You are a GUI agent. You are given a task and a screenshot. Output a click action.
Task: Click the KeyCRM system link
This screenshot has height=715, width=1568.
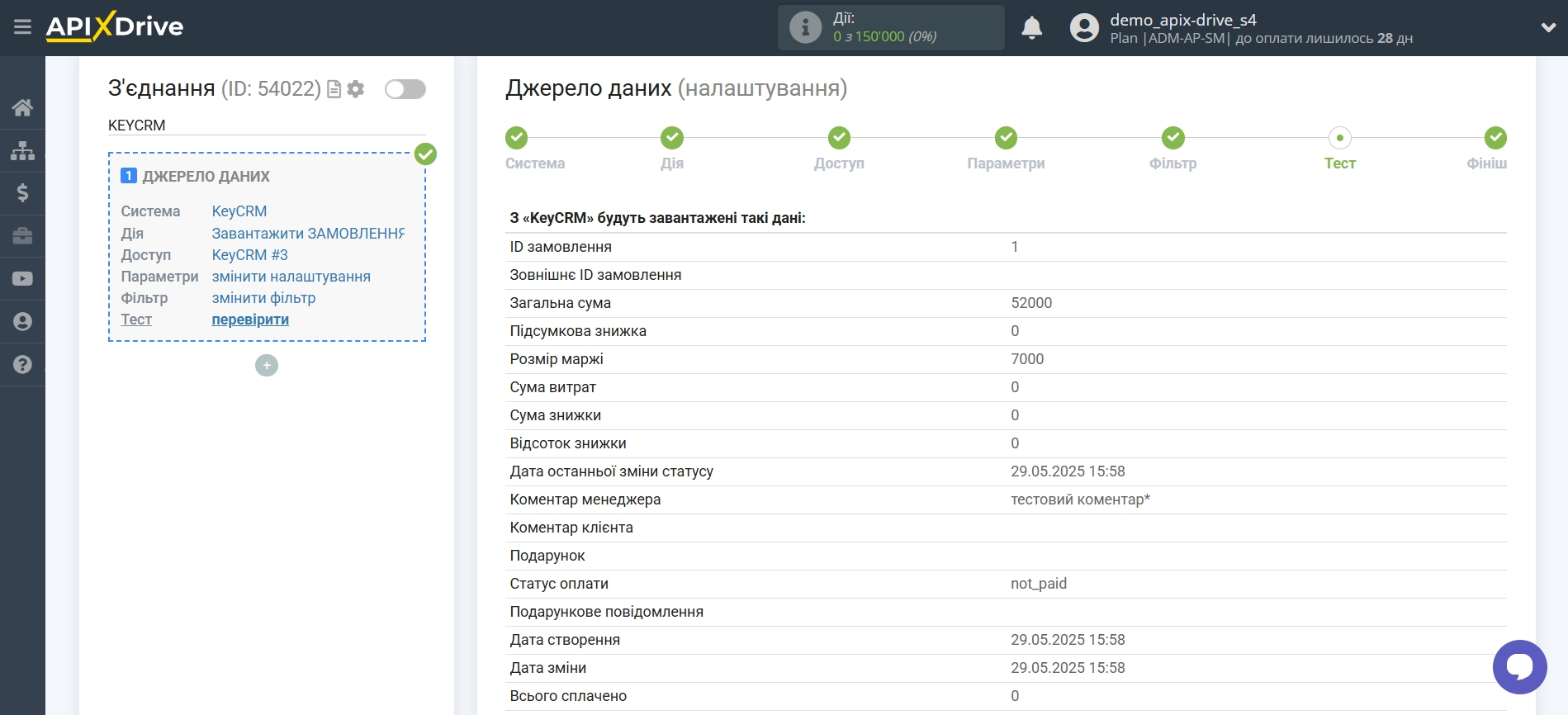click(239, 211)
